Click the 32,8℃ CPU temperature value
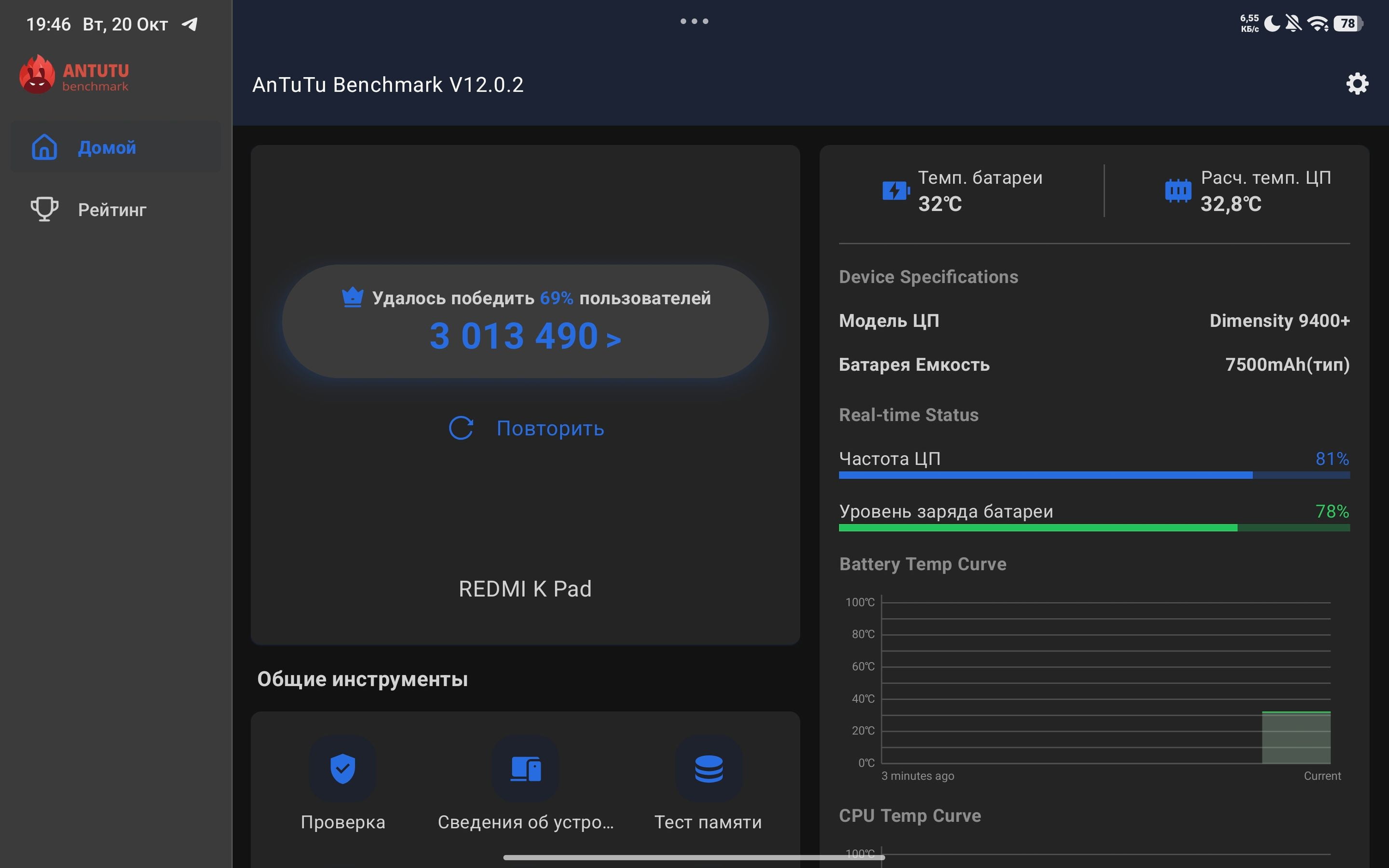 pyautogui.click(x=1231, y=204)
